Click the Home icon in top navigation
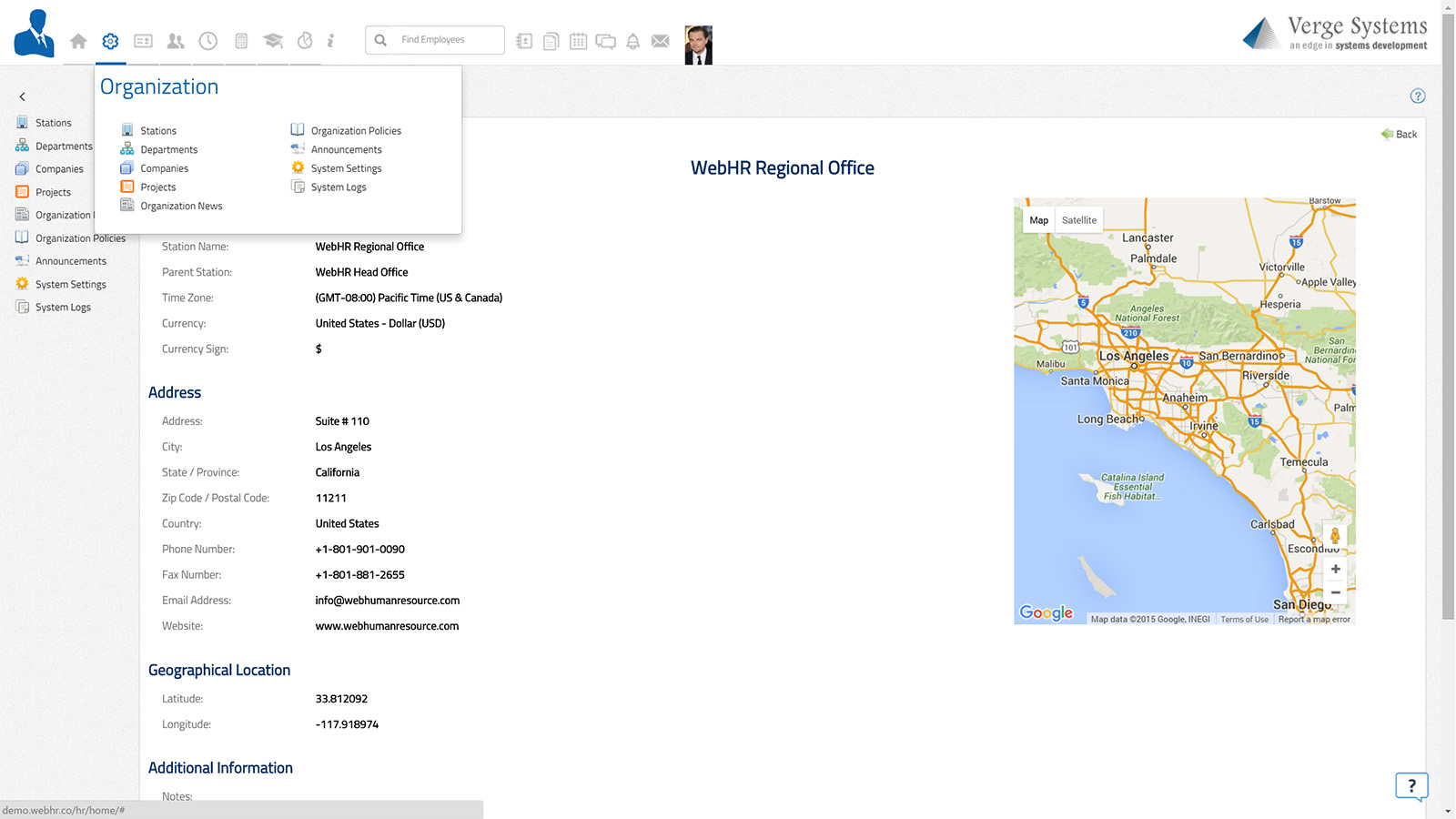The image size is (1456, 819). pyautogui.click(x=78, y=41)
